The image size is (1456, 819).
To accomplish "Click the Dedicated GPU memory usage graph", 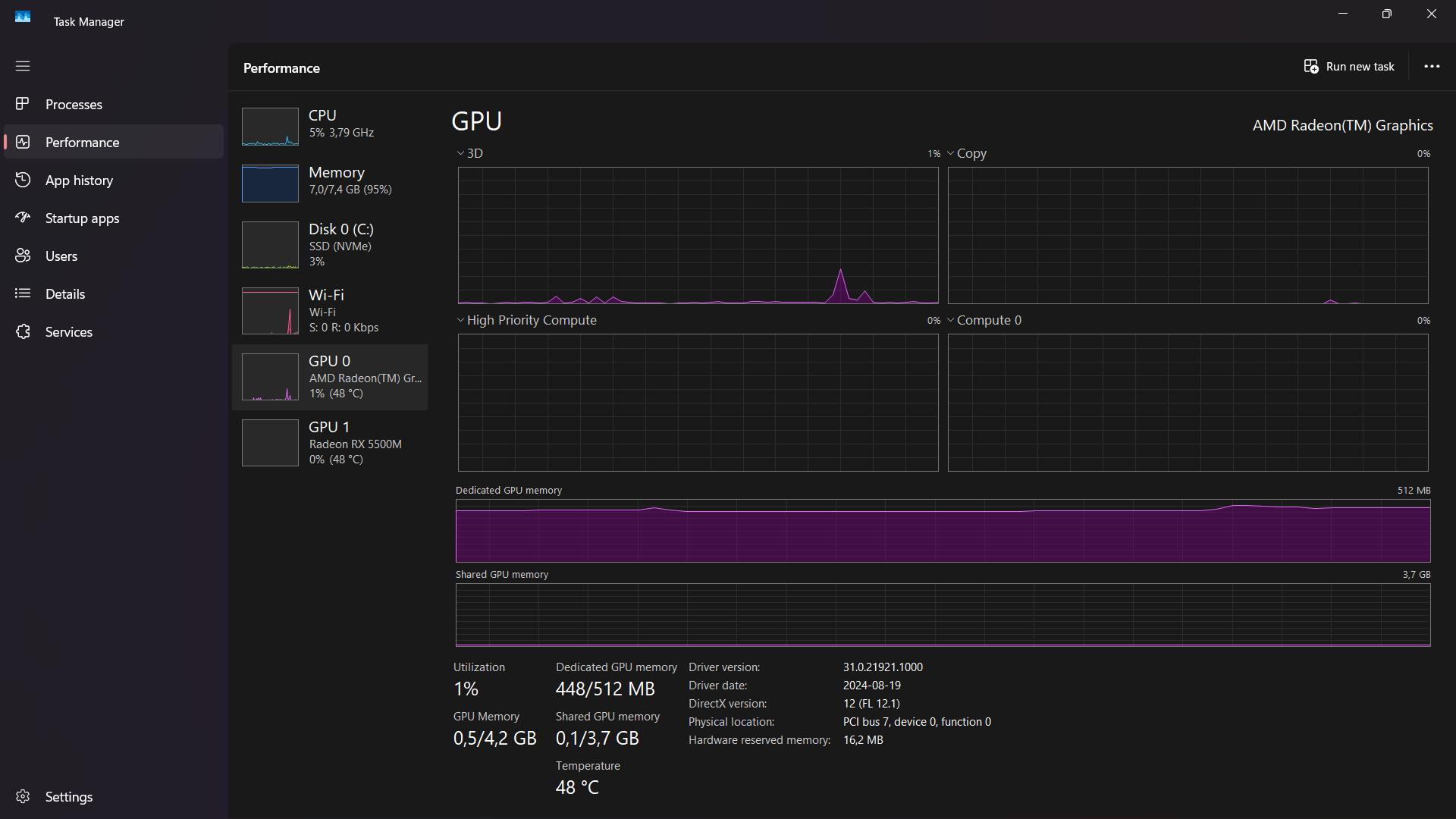I will [x=943, y=531].
